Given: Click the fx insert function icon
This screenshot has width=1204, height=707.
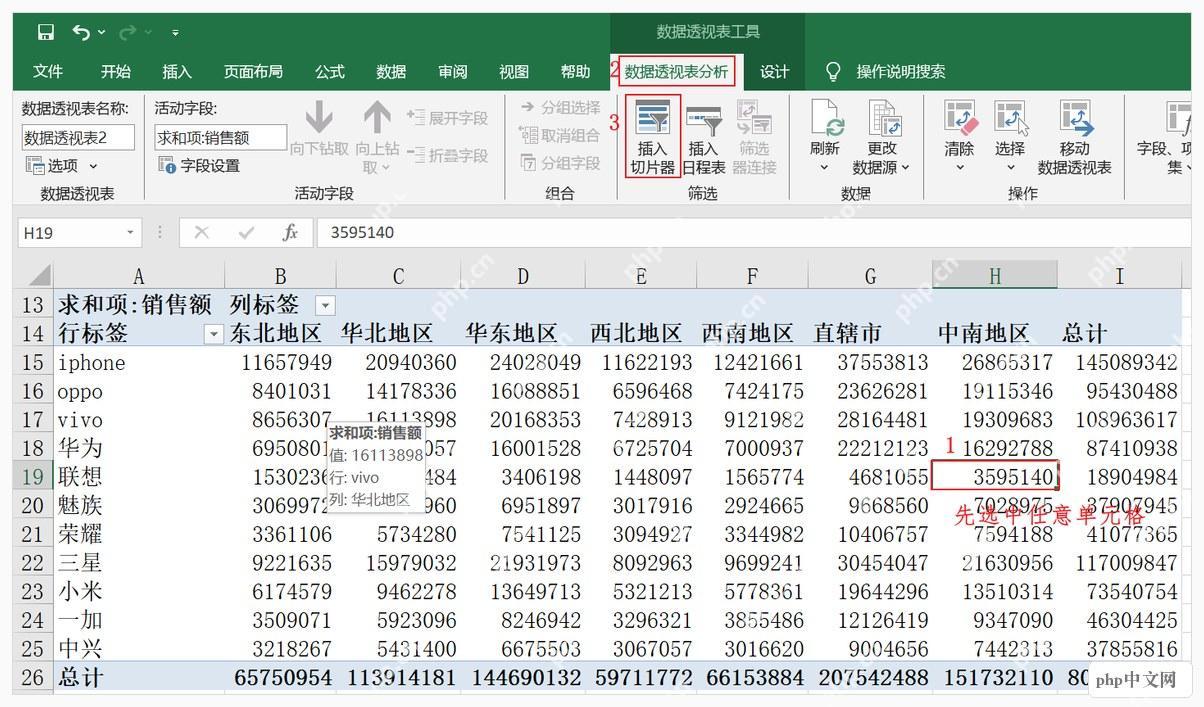Looking at the screenshot, I should (x=290, y=233).
